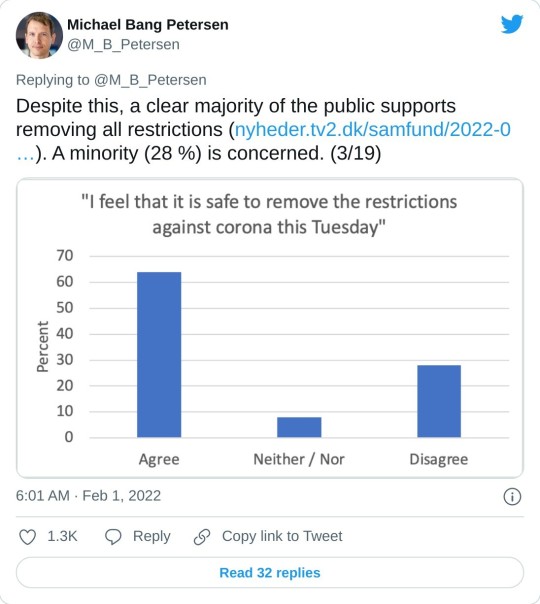Click the Michael Bang Petersen display name
The height and width of the screenshot is (604, 540).
pos(148,25)
